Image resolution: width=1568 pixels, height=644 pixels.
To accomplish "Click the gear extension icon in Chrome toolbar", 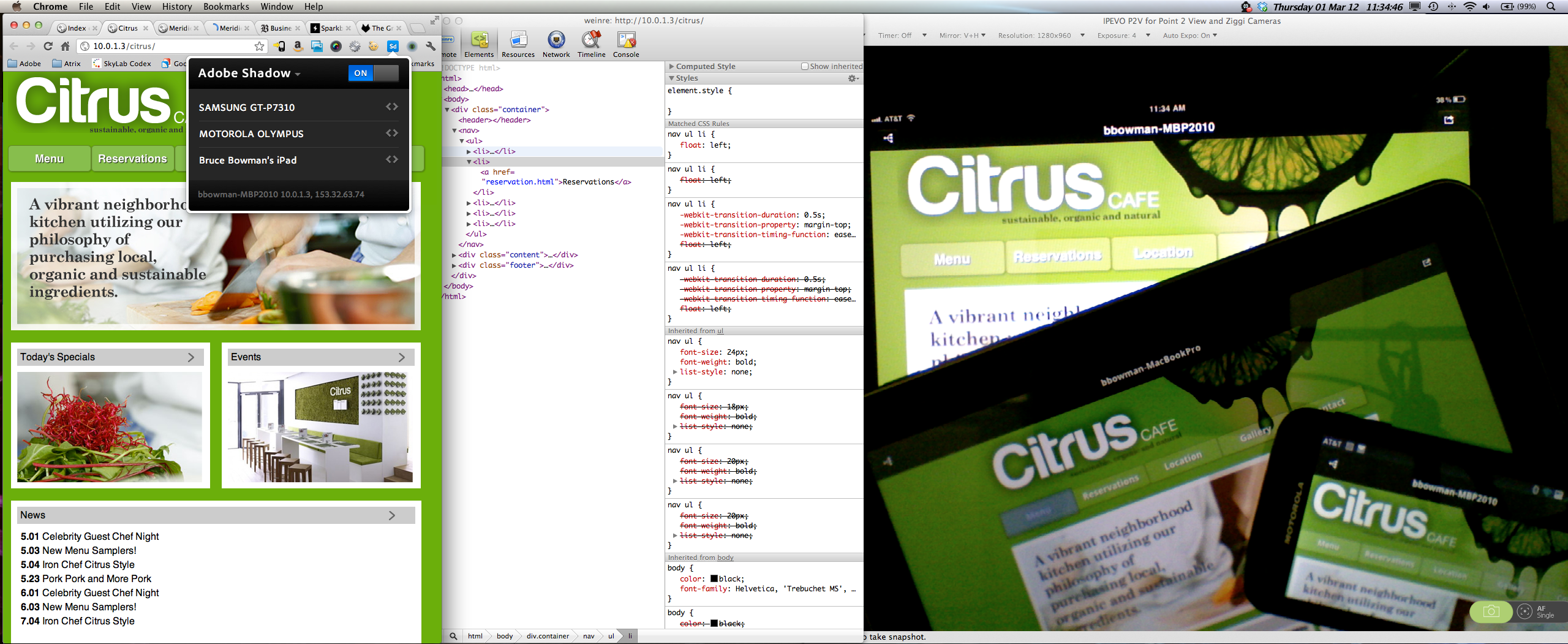I will [x=355, y=46].
